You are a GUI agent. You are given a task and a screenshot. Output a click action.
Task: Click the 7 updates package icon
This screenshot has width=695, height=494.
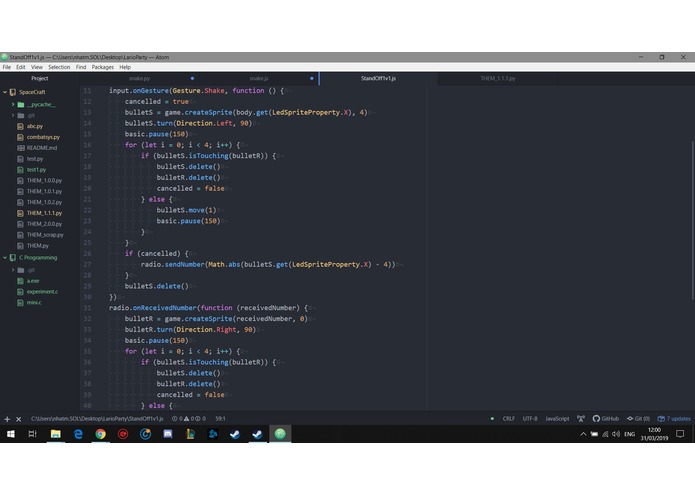(661, 419)
